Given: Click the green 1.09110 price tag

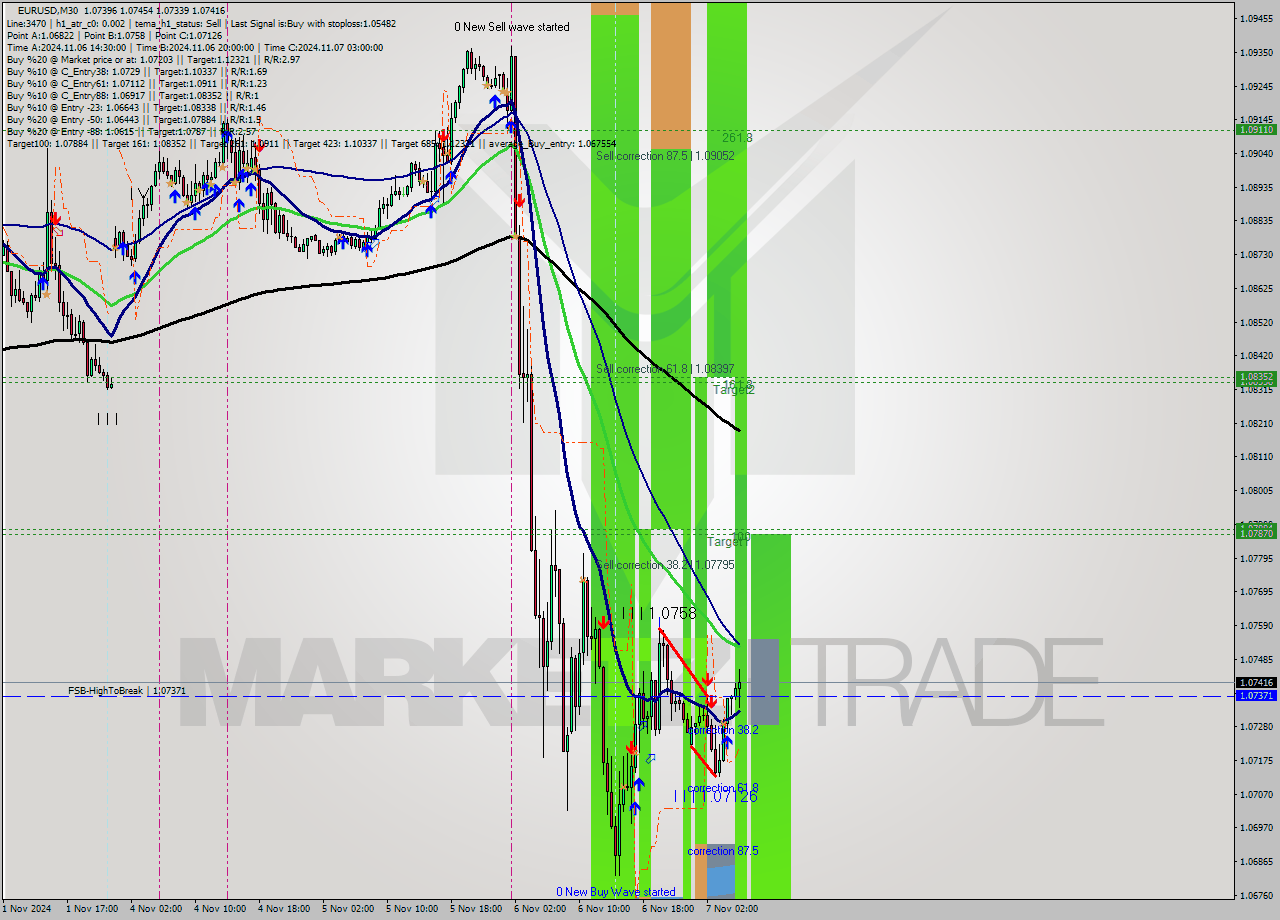Looking at the screenshot, I should coord(1257,129).
